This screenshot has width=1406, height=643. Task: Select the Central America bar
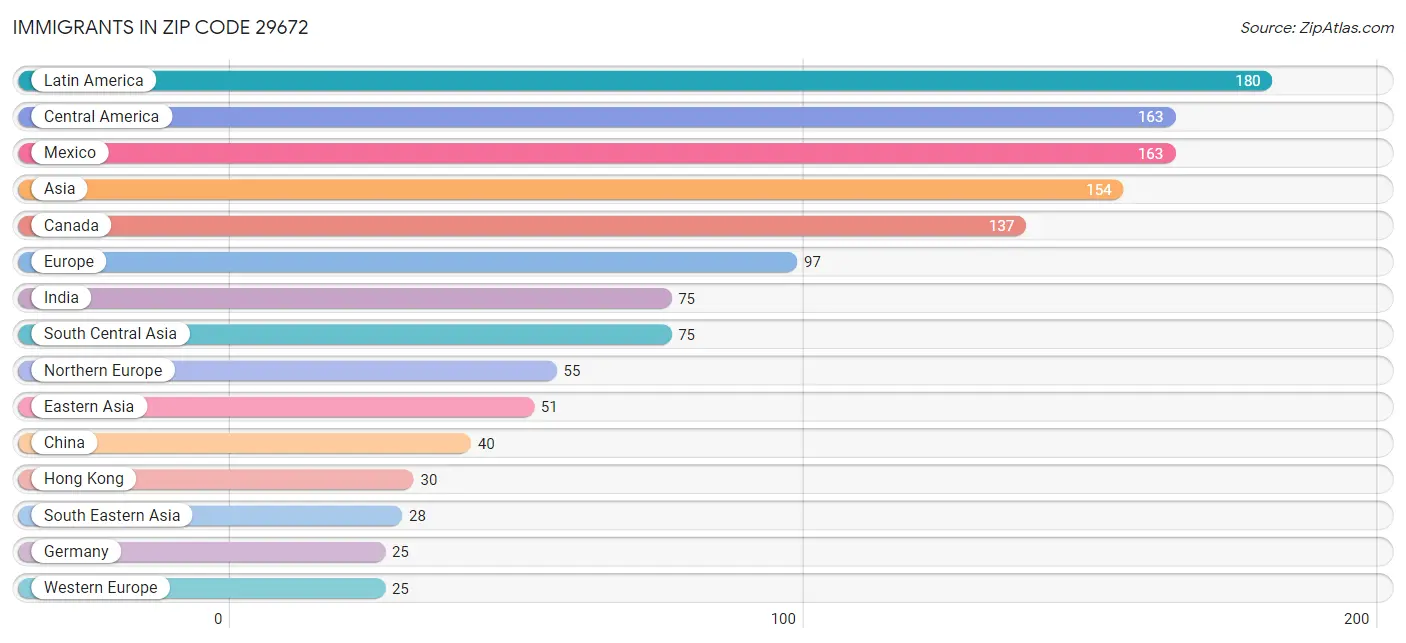point(597,117)
